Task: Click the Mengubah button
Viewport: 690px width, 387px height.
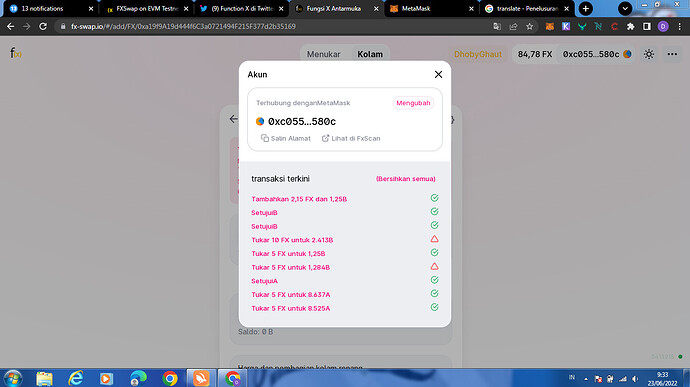Action: click(413, 103)
